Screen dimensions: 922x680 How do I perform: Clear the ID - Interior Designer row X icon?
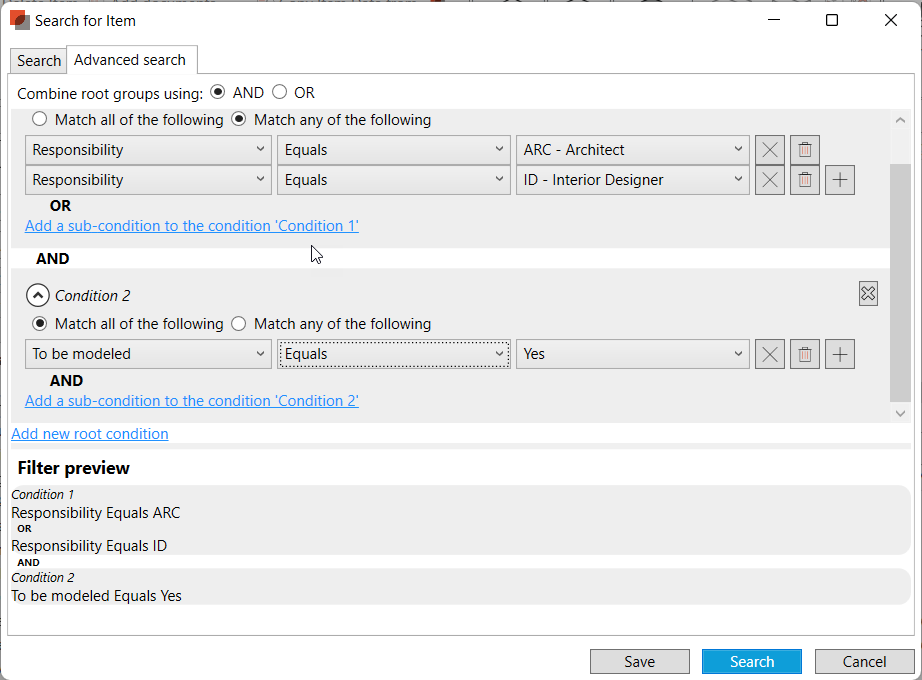click(x=770, y=180)
